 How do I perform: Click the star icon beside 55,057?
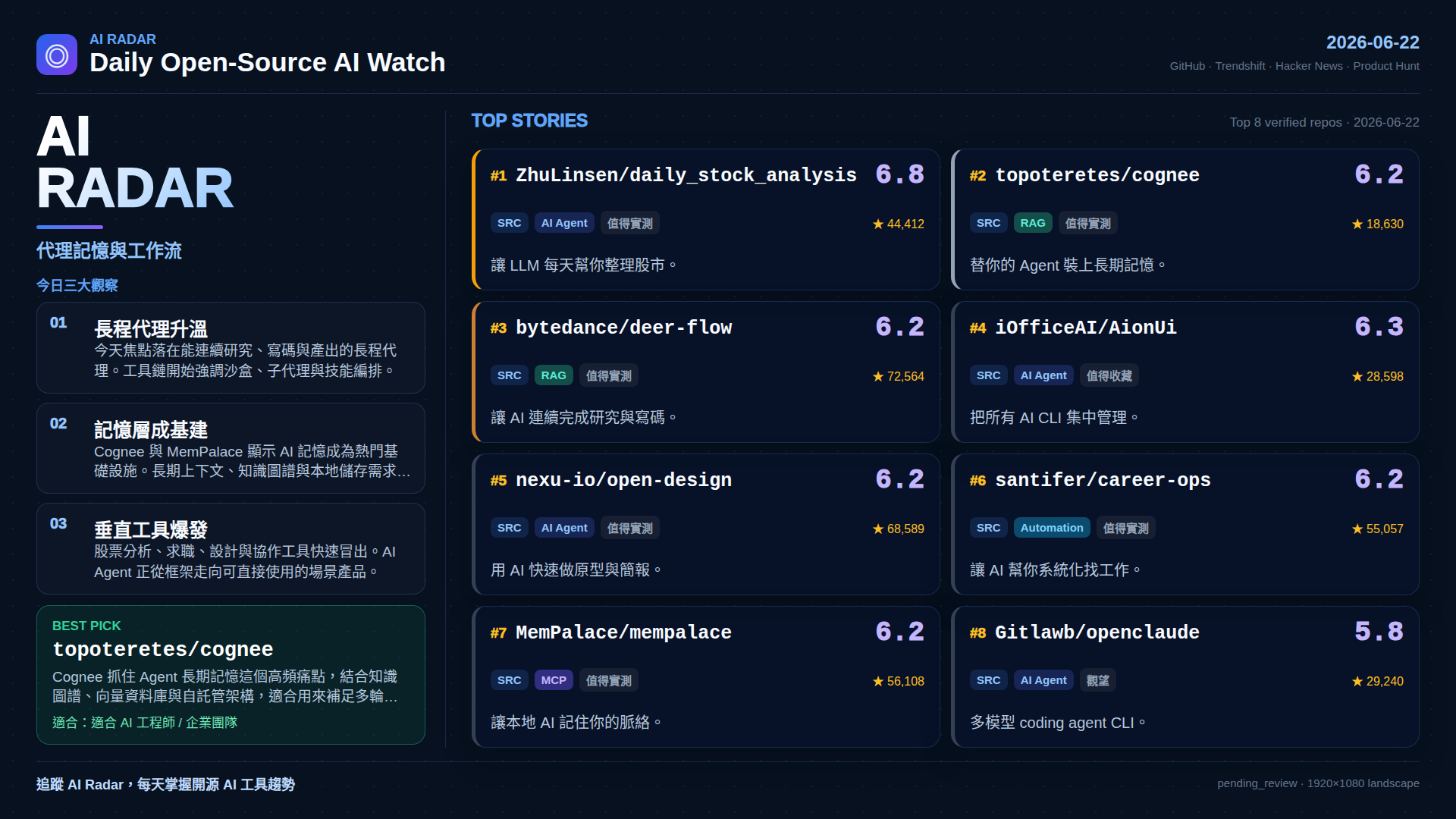[1357, 529]
